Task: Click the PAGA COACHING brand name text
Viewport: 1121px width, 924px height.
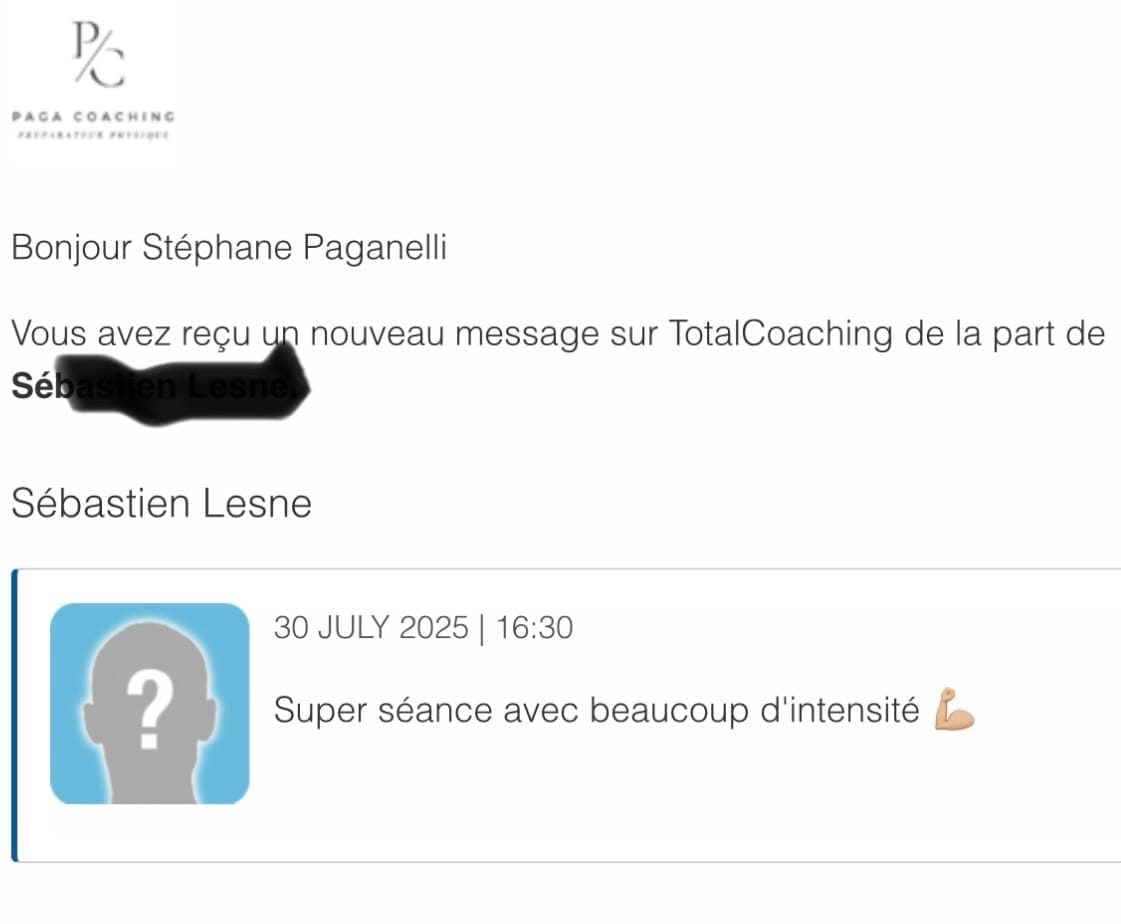Action: [93, 117]
